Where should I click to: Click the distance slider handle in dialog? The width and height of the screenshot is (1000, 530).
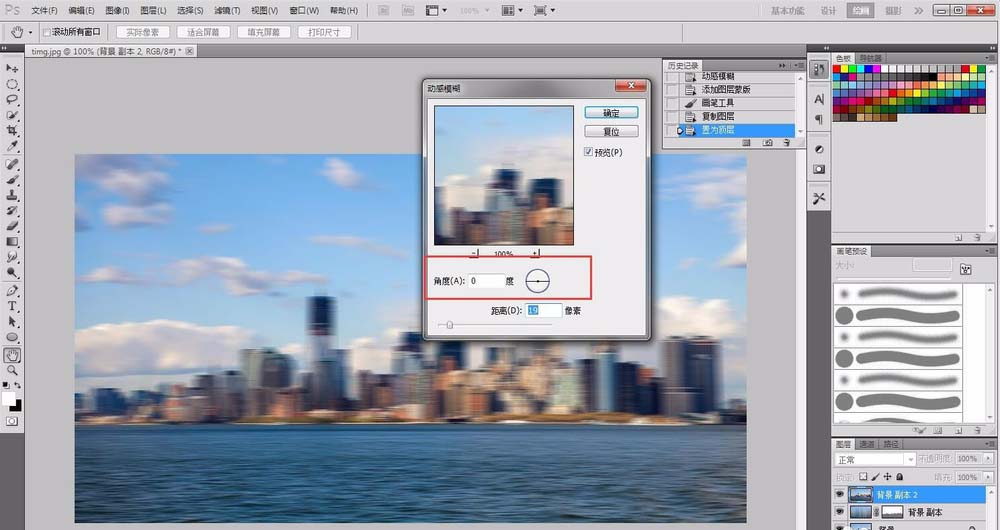(450, 324)
